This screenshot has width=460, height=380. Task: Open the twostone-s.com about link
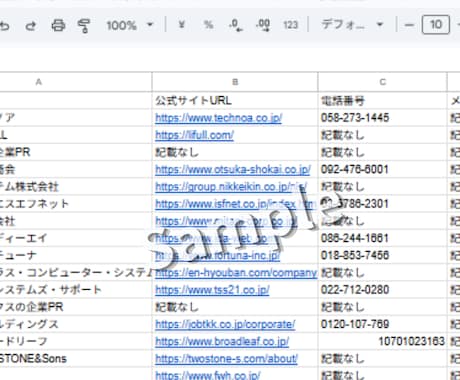pos(226,359)
